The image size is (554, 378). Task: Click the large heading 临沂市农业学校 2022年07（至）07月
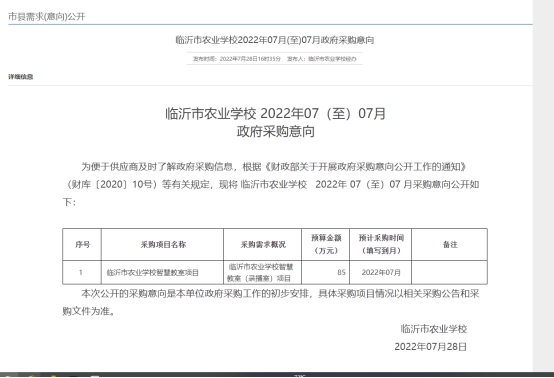pyautogui.click(x=276, y=113)
